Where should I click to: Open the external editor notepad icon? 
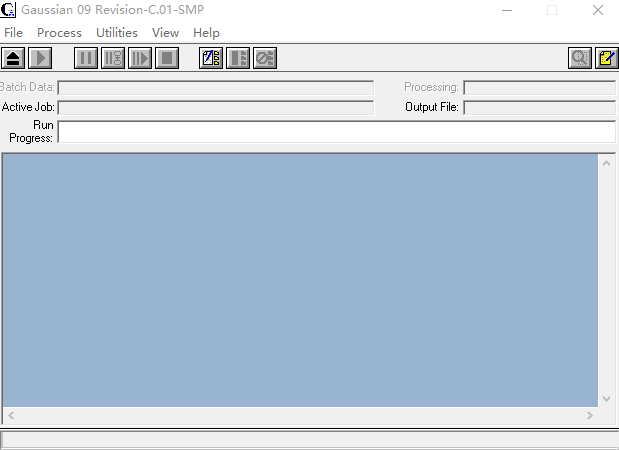606,58
